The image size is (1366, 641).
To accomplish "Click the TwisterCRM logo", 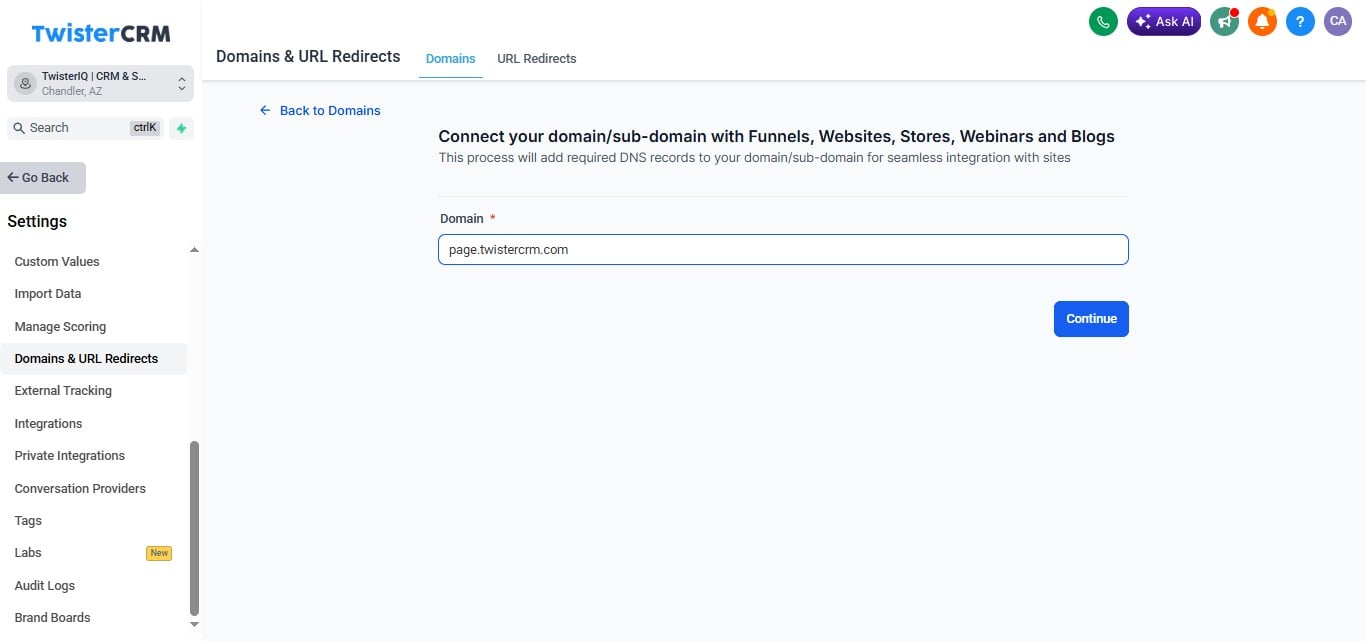I will tap(101, 33).
